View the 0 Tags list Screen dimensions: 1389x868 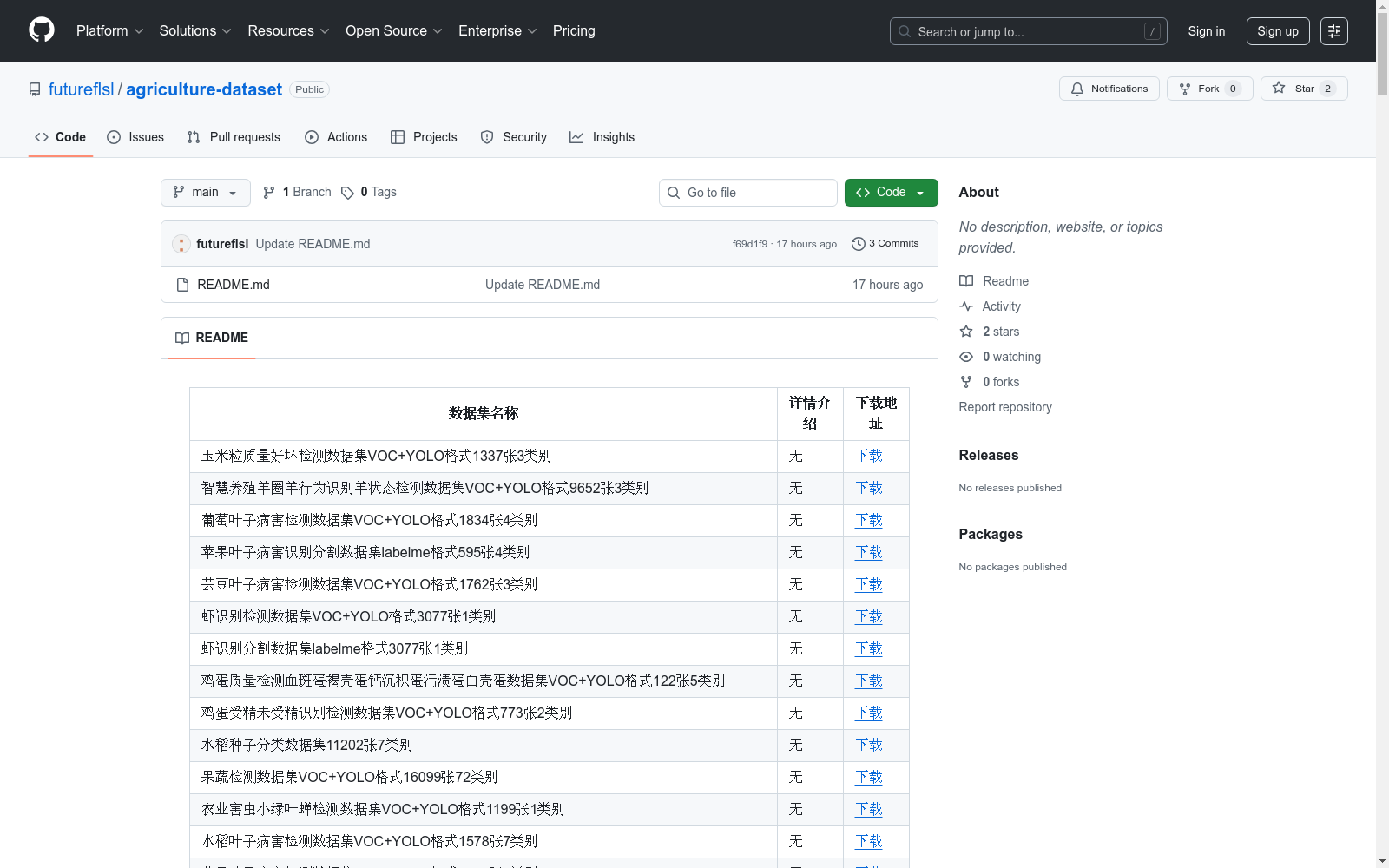pyautogui.click(x=369, y=192)
